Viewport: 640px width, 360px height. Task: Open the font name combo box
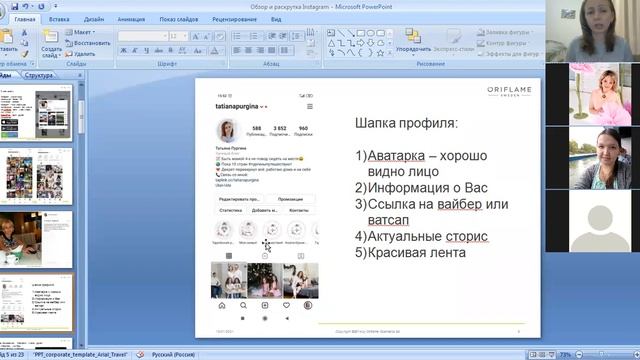pyautogui.click(x=143, y=36)
